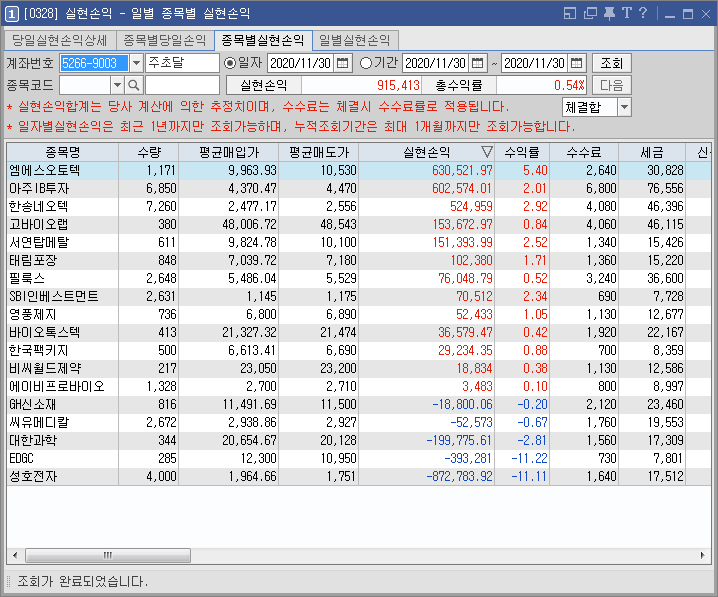Select the 기간 radio button
Image resolution: width=718 pixels, height=597 pixels.
pyautogui.click(x=365, y=63)
